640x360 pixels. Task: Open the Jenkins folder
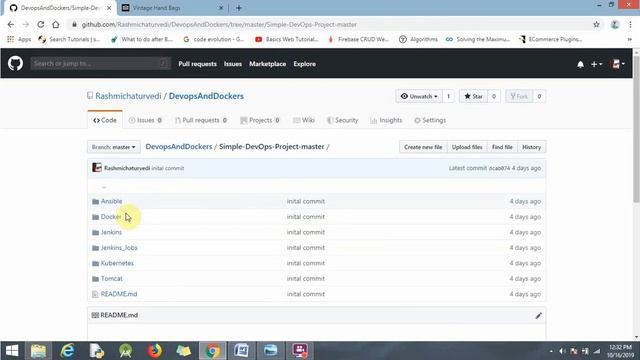(x=111, y=232)
